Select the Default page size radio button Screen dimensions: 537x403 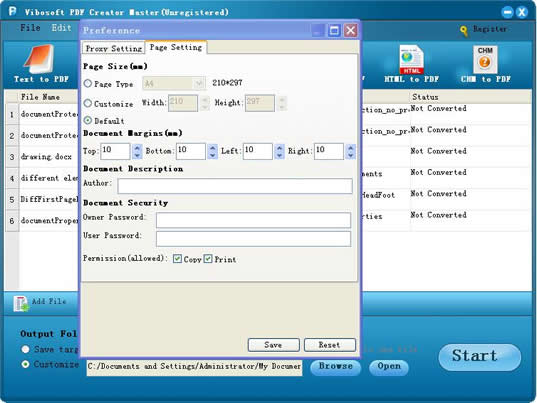[88, 120]
